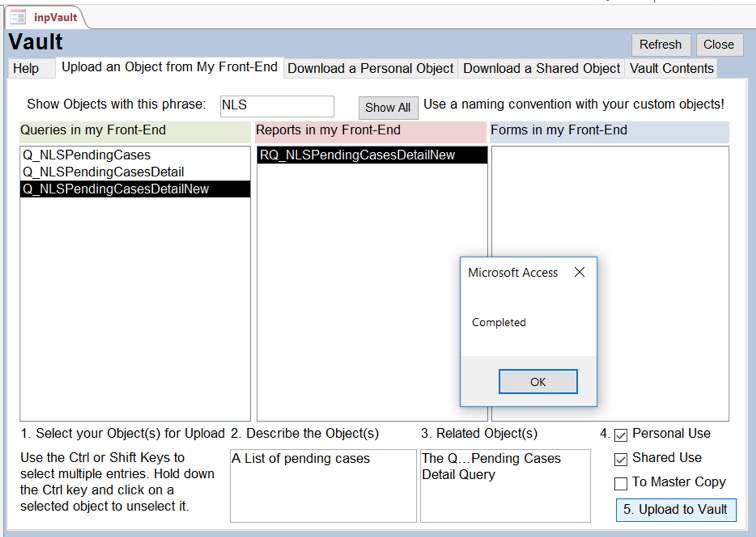Open the Vault Contents tab
Viewport: 756px width, 537px height.
pyautogui.click(x=671, y=68)
